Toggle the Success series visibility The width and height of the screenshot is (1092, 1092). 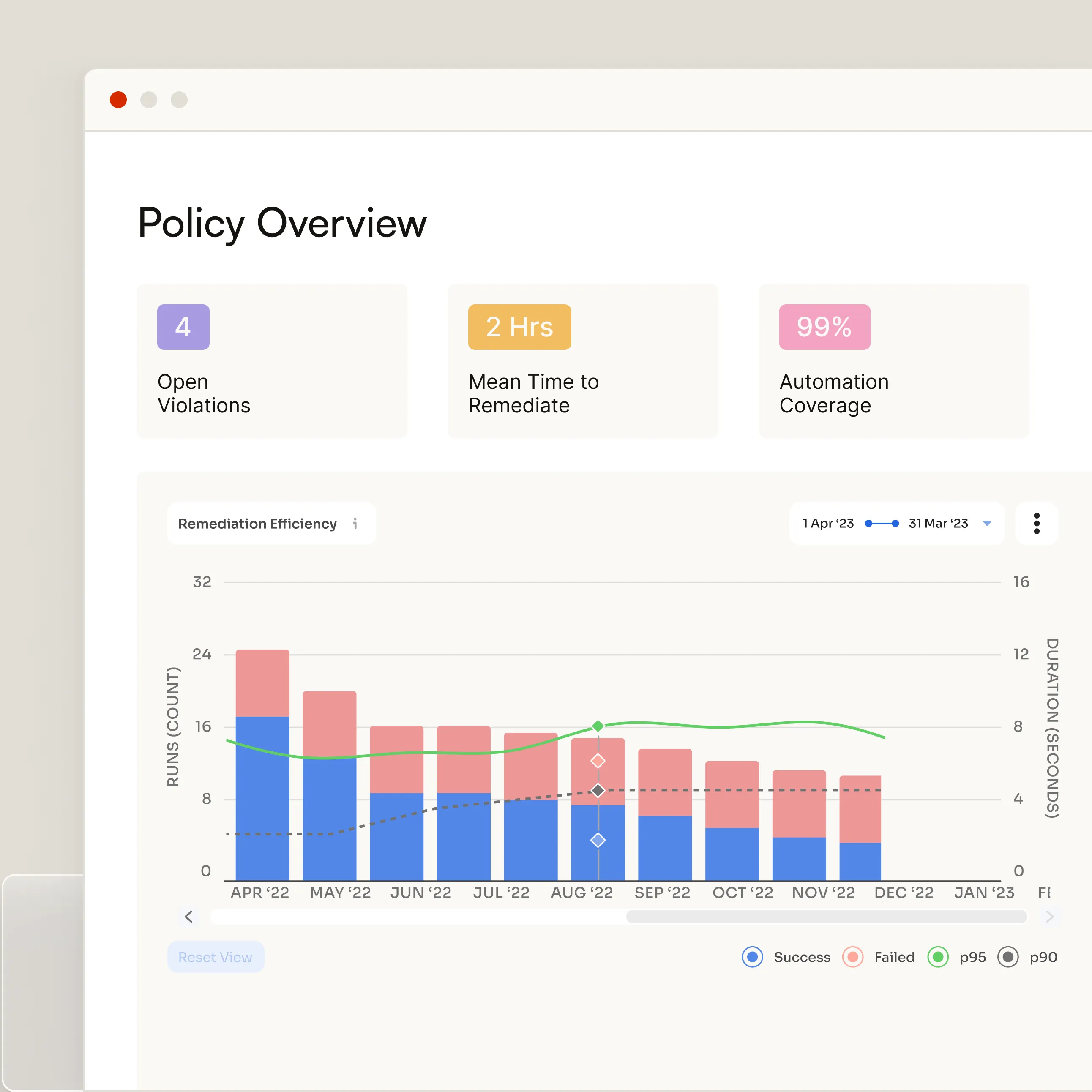[752, 957]
